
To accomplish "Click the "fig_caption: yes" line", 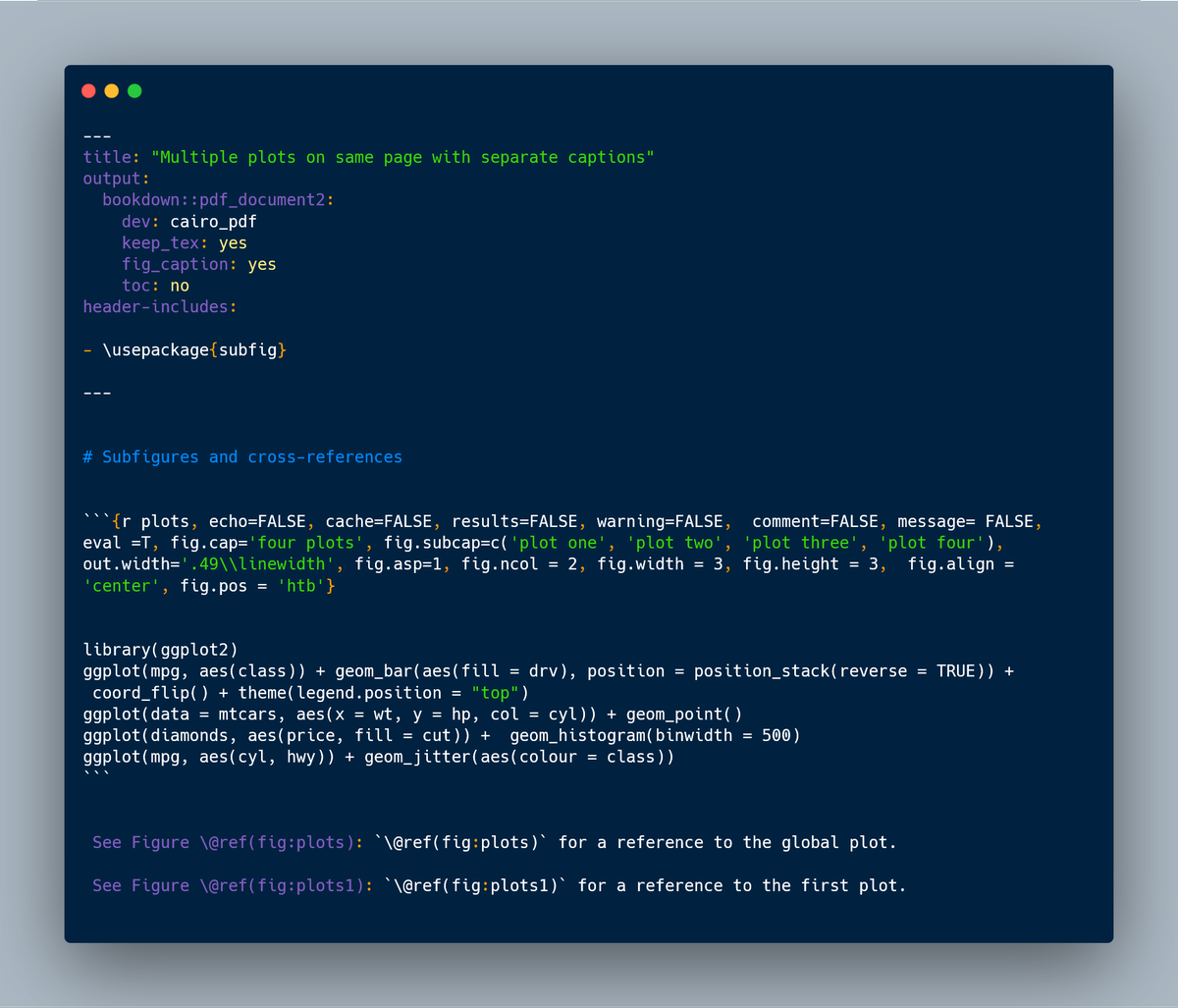I will pos(199,265).
